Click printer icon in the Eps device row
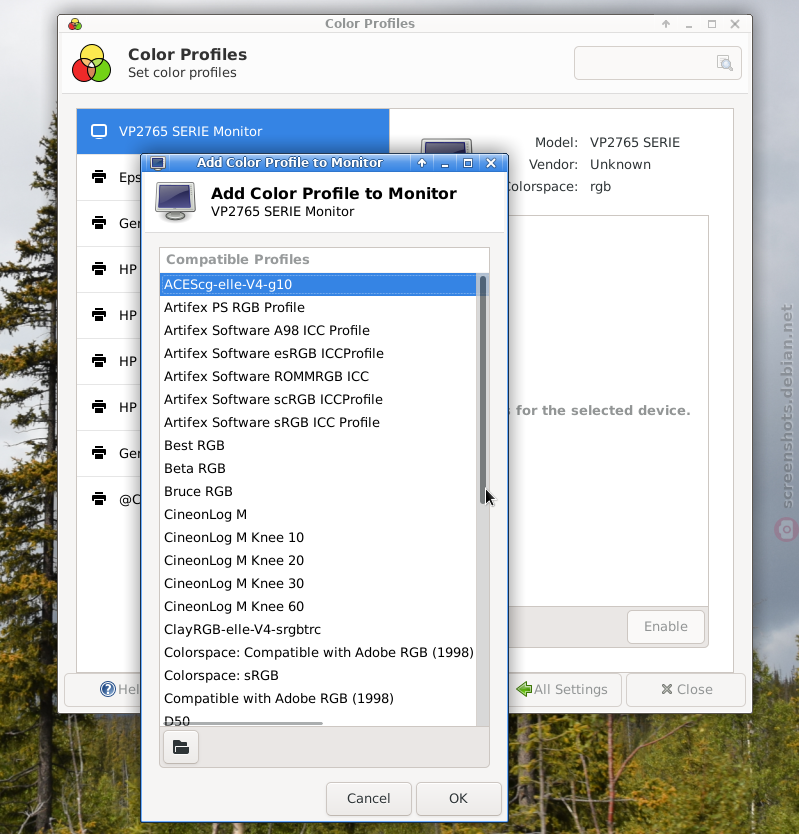This screenshot has height=834, width=799. 99,177
